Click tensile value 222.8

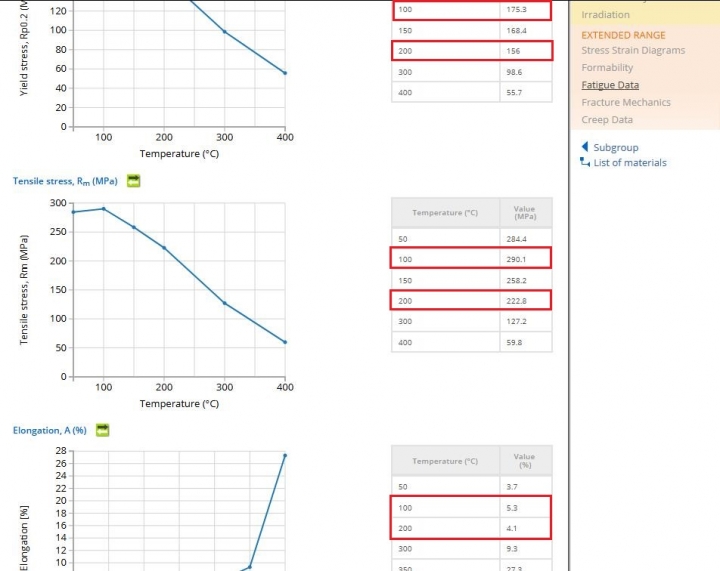pyautogui.click(x=517, y=301)
